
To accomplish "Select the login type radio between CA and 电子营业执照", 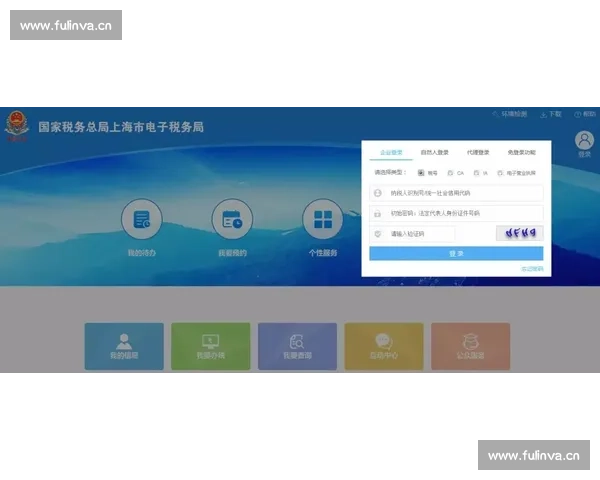I will (x=476, y=173).
